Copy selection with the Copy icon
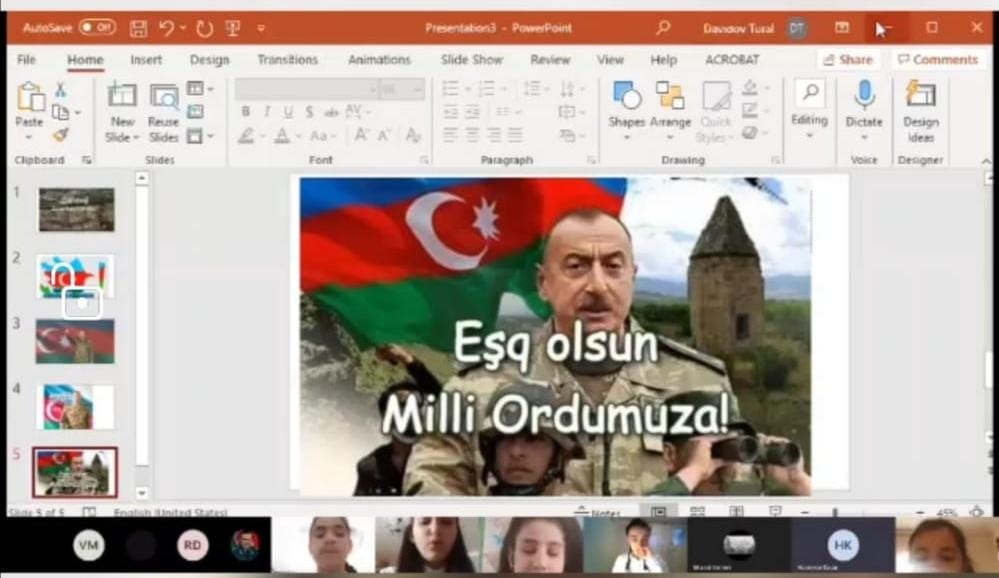Viewport: 999px width, 578px height. coord(61,112)
